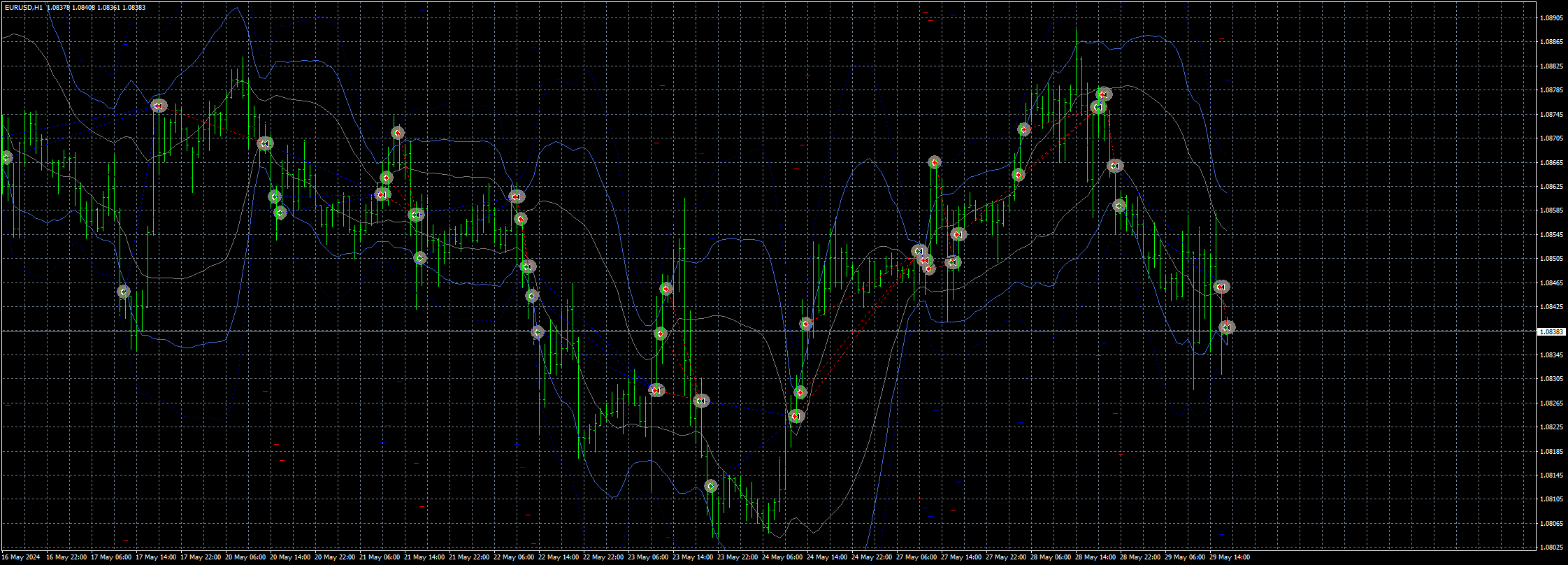Click the '22 May 22:00' time axis label
The height and width of the screenshot is (565, 1568).
603,558
